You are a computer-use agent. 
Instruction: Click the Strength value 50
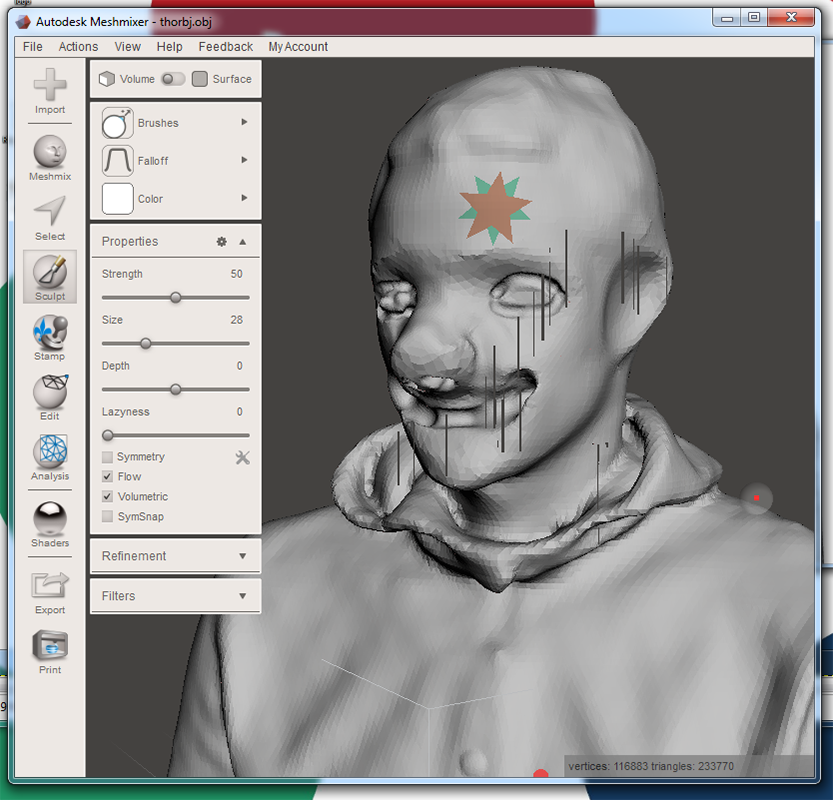point(236,274)
